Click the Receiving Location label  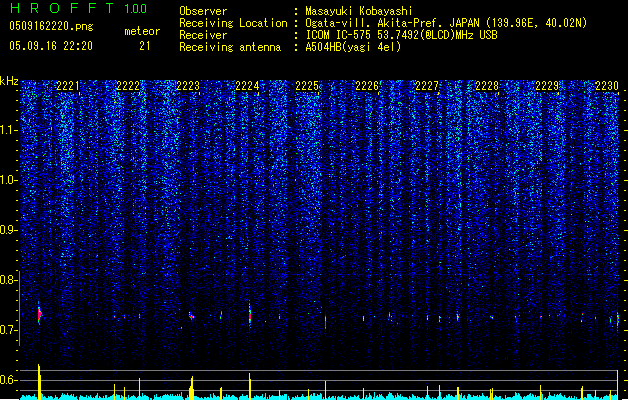(x=233, y=23)
